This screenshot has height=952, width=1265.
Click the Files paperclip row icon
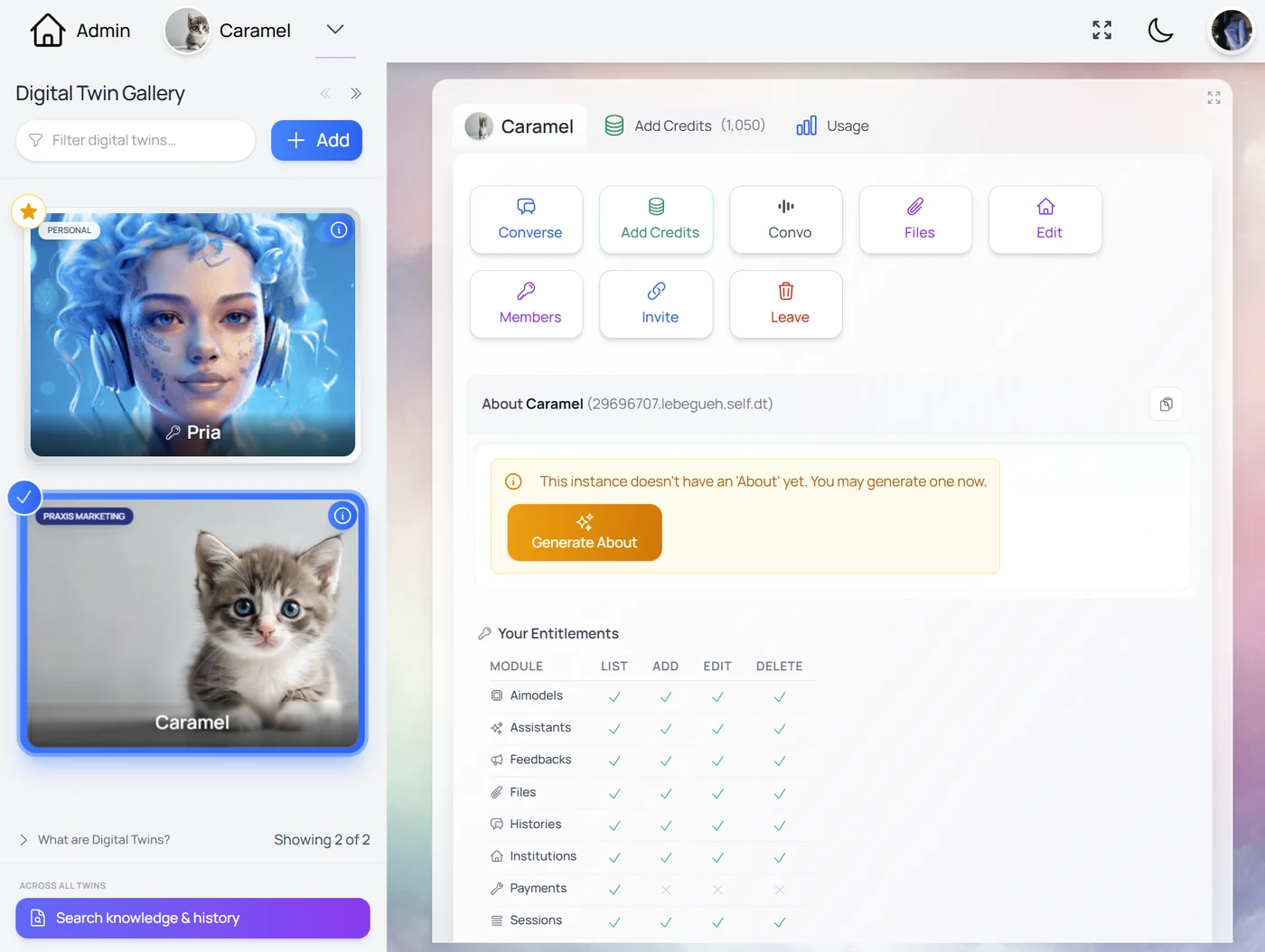[497, 792]
